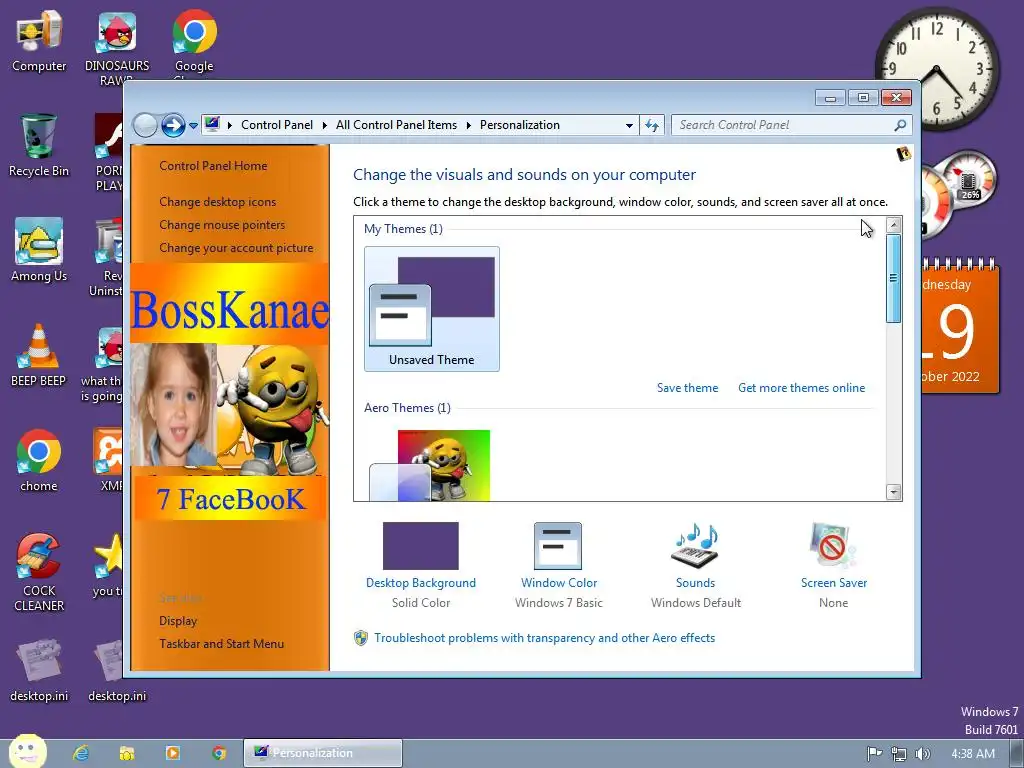Open Troubleshoot problems with transparency link
The height and width of the screenshot is (768, 1024).
(x=545, y=638)
